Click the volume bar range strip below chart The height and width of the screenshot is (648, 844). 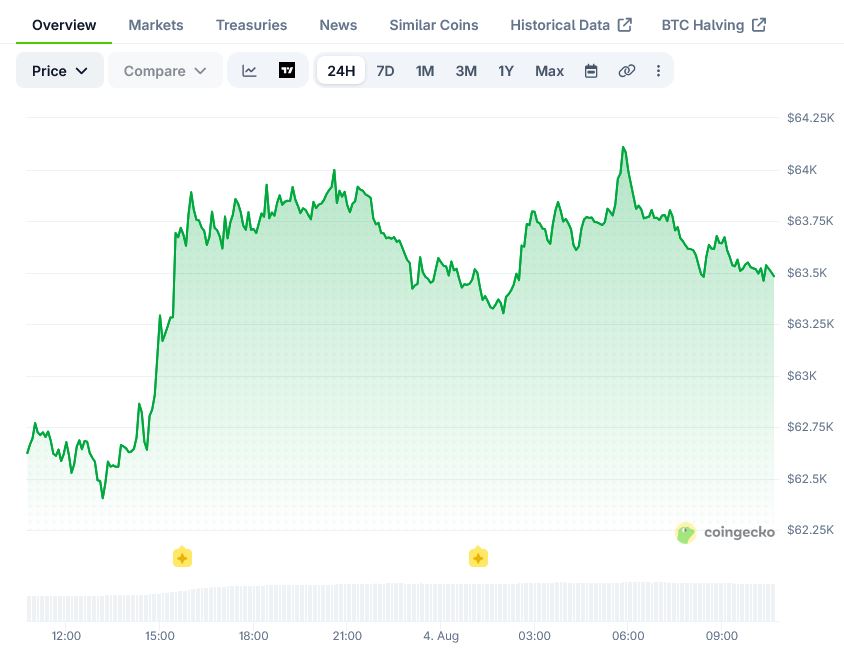(401, 602)
